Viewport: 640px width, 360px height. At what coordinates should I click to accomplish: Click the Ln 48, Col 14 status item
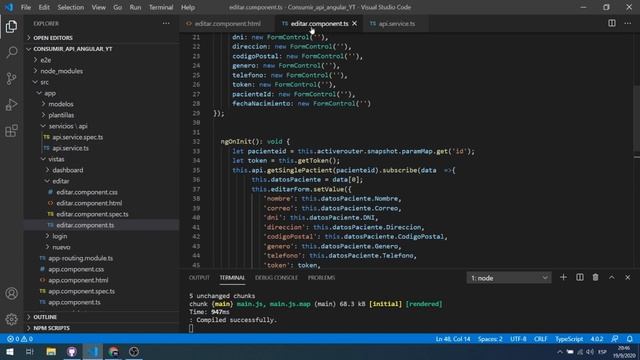point(453,339)
